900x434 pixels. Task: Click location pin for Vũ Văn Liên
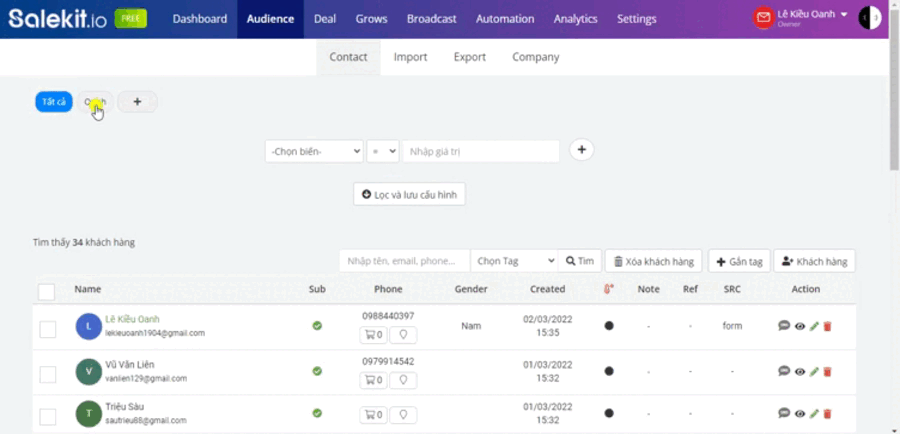click(x=403, y=380)
